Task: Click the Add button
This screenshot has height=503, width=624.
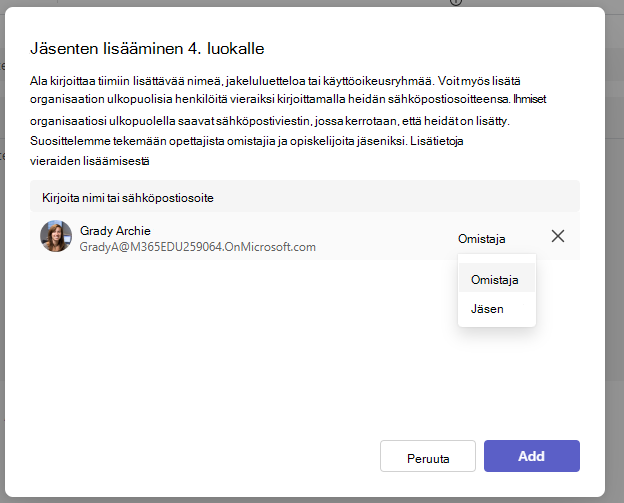Action: tap(532, 456)
